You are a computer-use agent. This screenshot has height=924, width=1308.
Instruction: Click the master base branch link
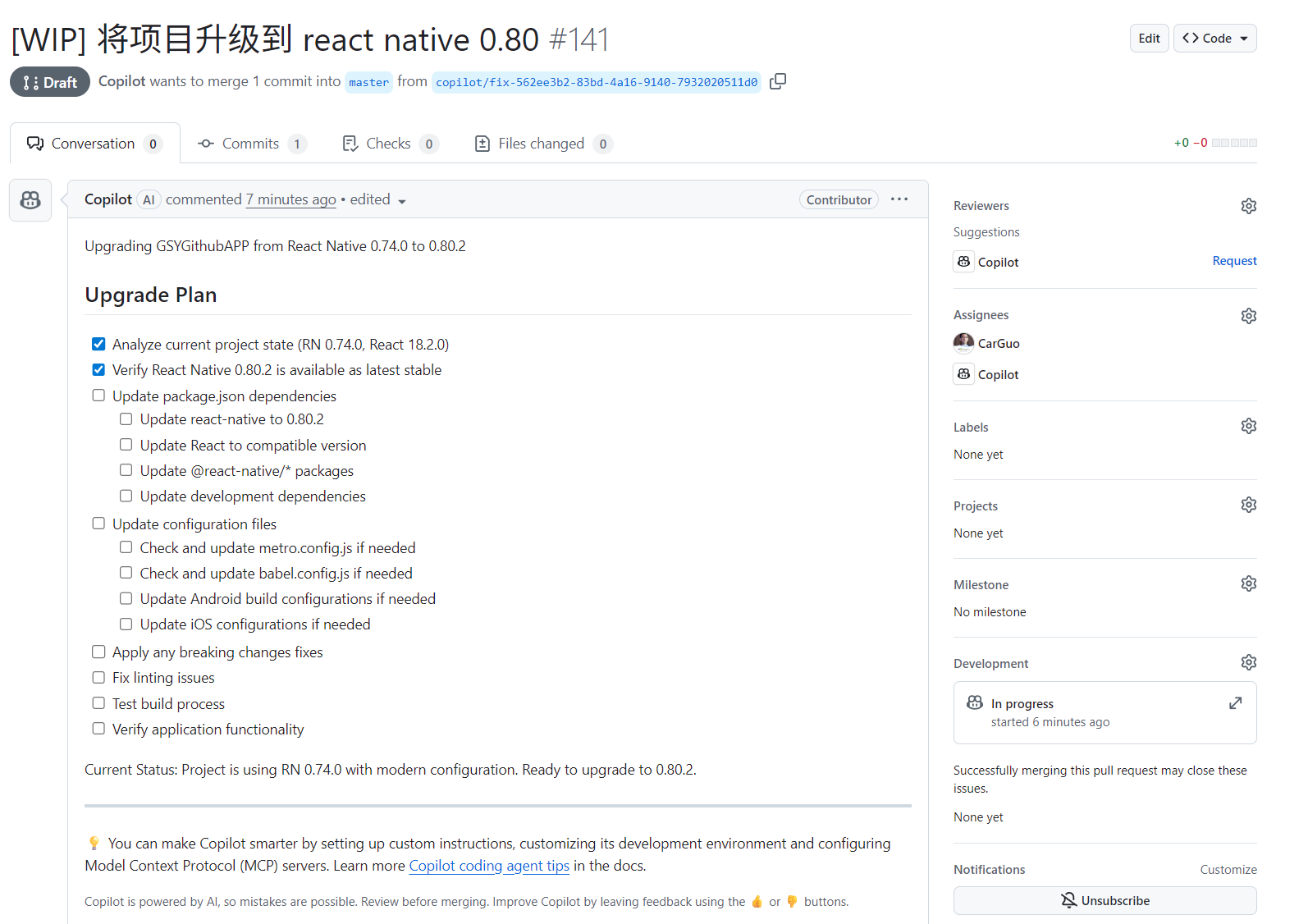tap(368, 82)
